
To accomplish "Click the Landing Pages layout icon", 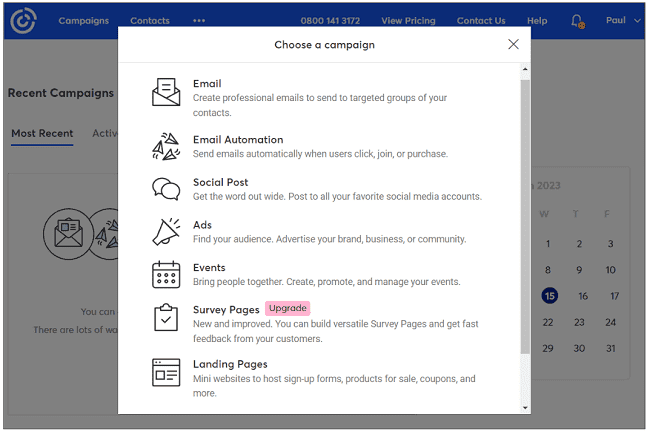I will (x=166, y=372).
